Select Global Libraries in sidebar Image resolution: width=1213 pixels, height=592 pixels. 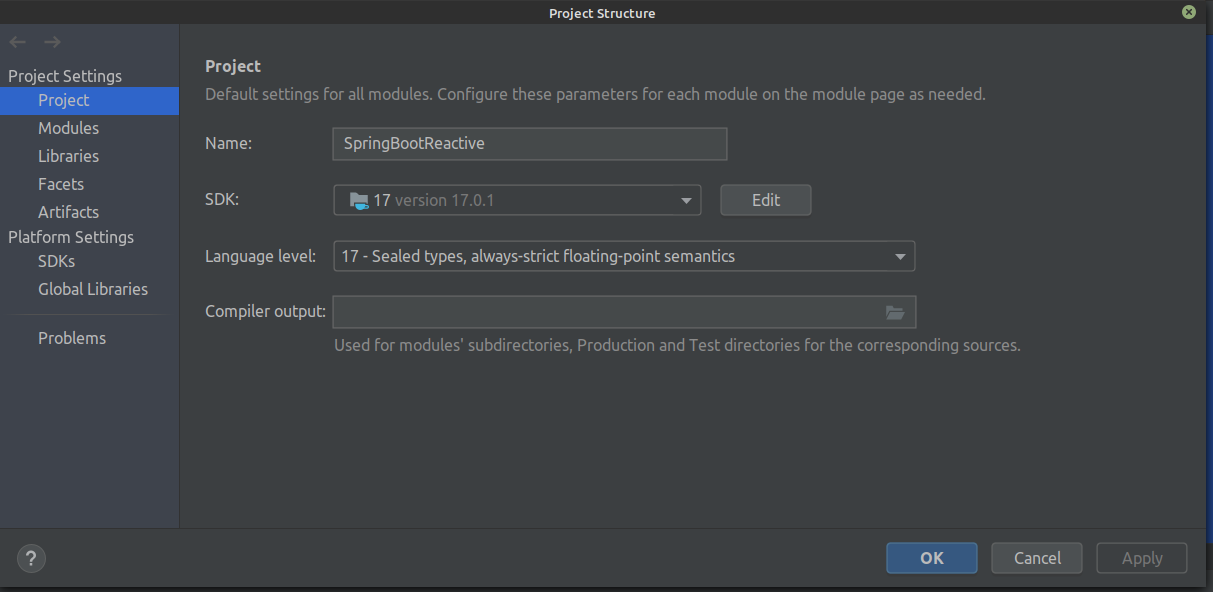click(90, 289)
